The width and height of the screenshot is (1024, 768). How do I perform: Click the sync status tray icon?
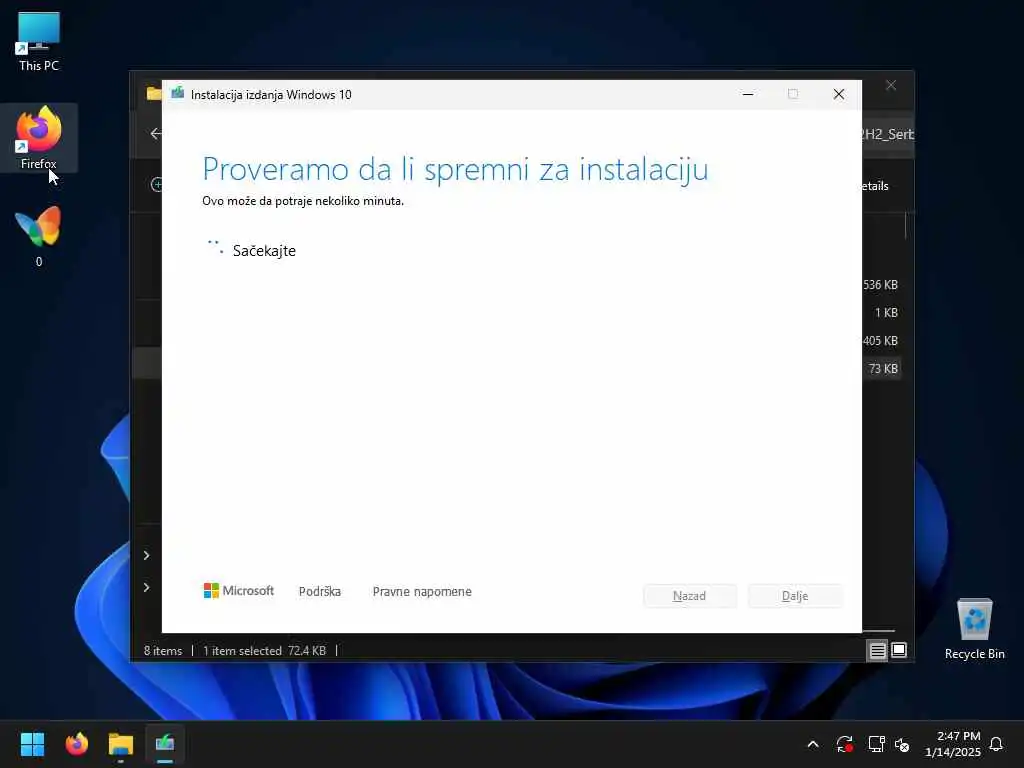pos(844,744)
